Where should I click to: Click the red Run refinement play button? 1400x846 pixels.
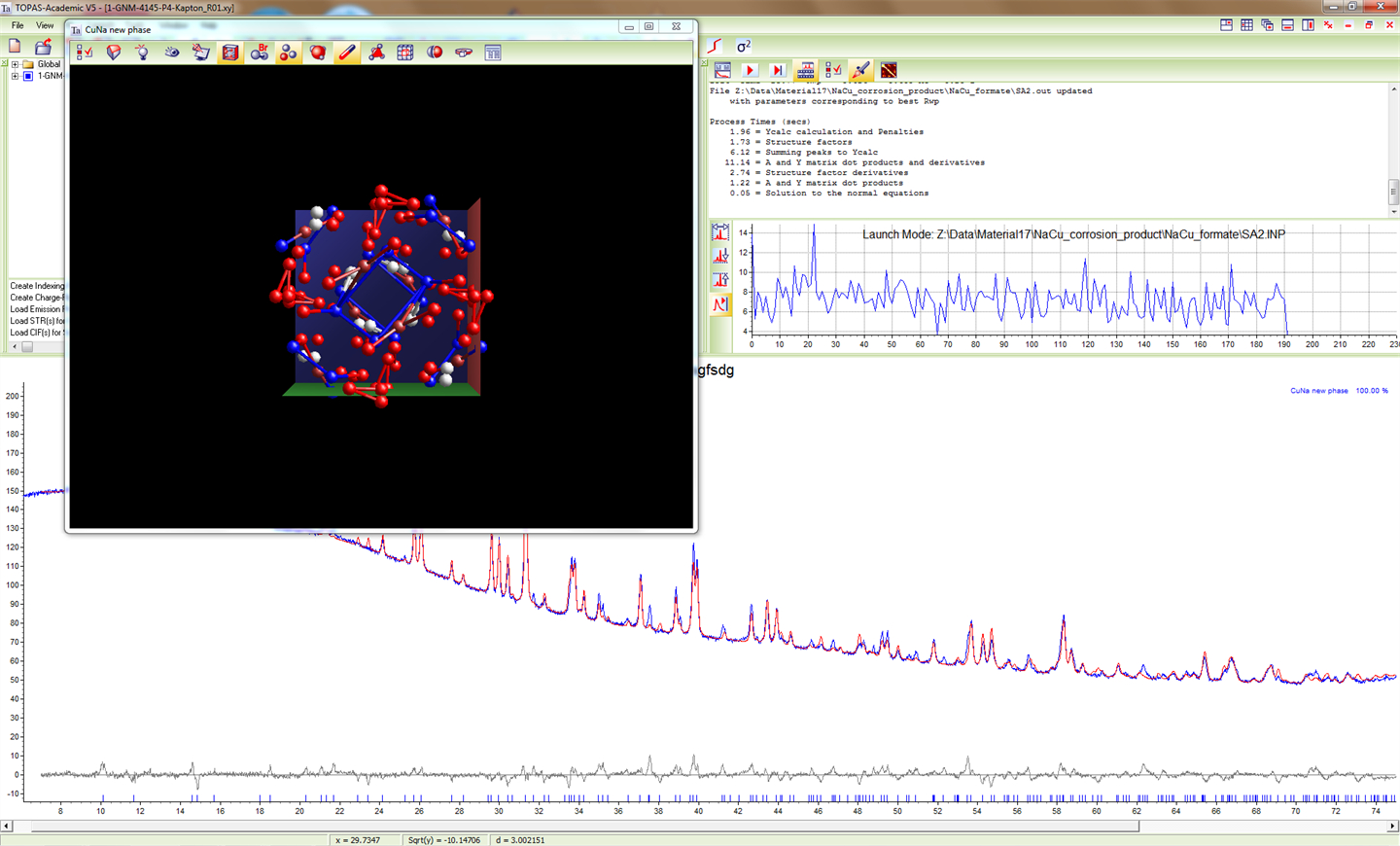[750, 70]
